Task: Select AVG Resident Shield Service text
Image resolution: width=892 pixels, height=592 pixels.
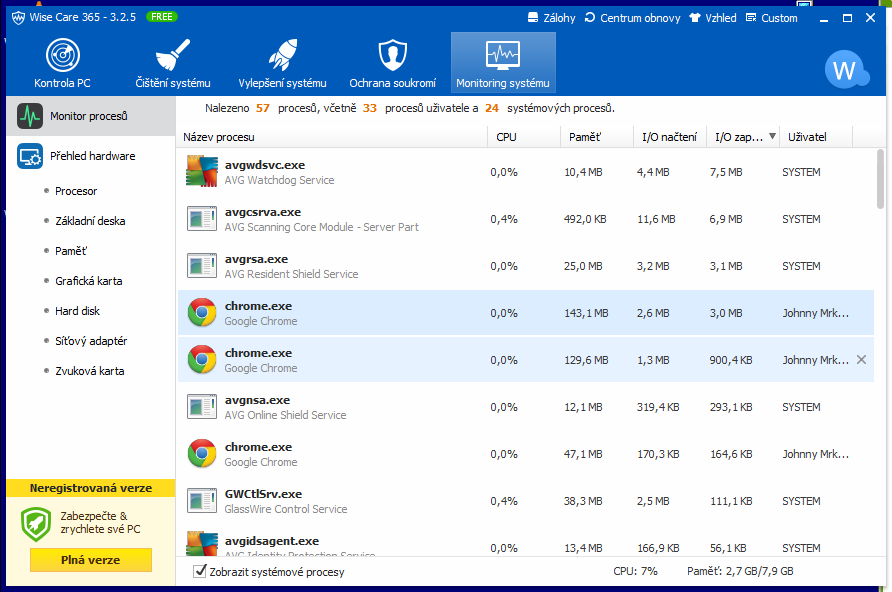Action: [291, 274]
